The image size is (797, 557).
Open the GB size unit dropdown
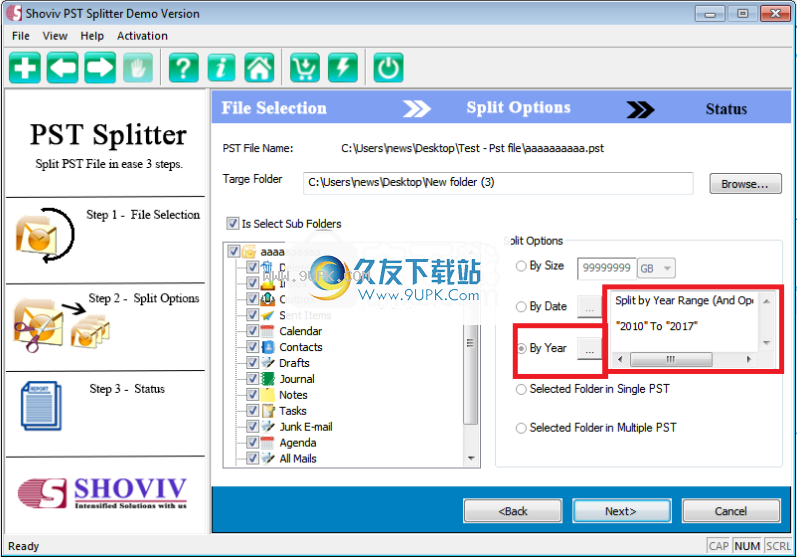click(656, 268)
